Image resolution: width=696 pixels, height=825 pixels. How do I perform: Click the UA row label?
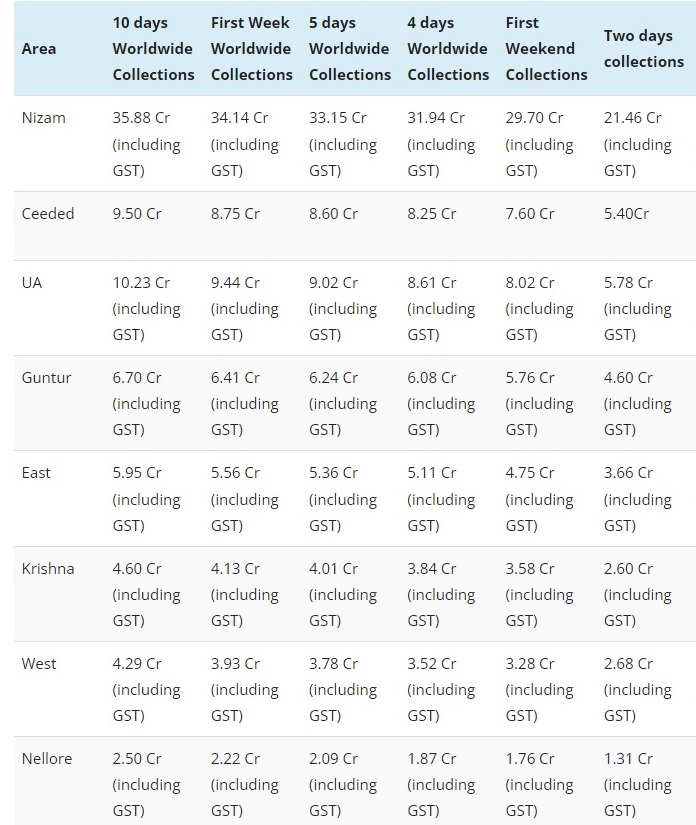tap(32, 283)
